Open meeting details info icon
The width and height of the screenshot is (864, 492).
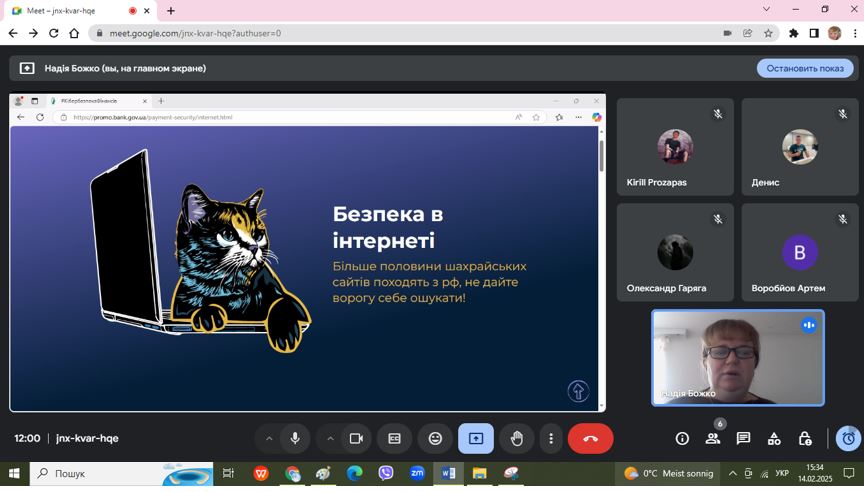[x=682, y=438]
